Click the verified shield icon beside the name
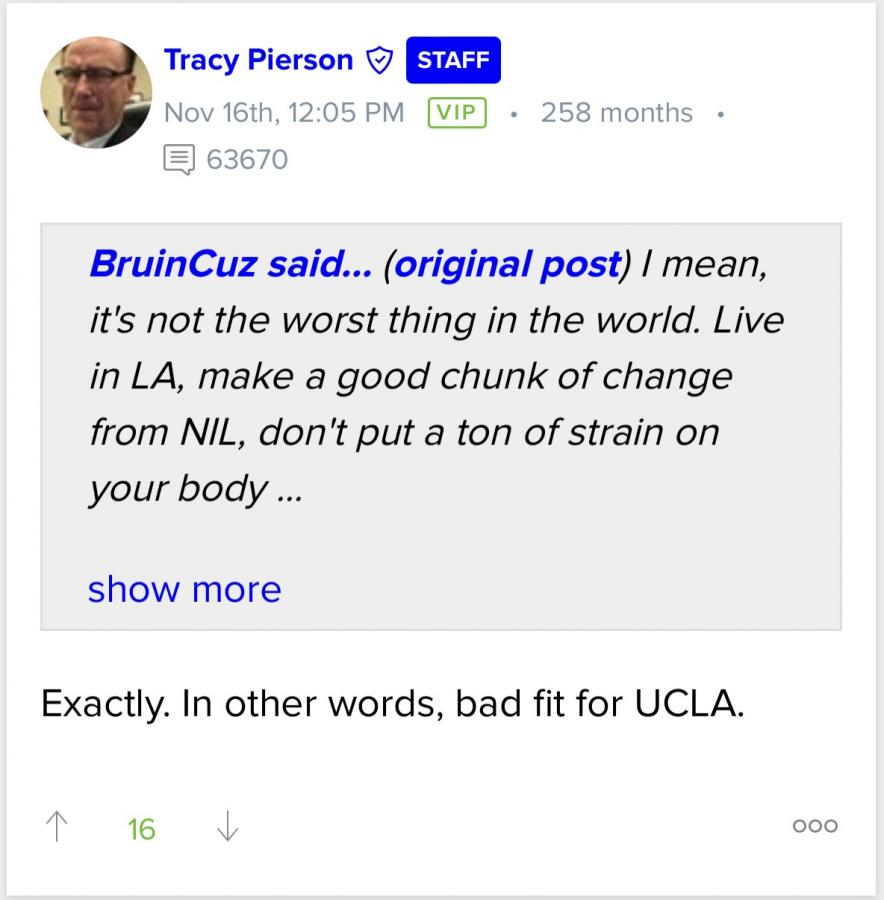 click(x=380, y=61)
